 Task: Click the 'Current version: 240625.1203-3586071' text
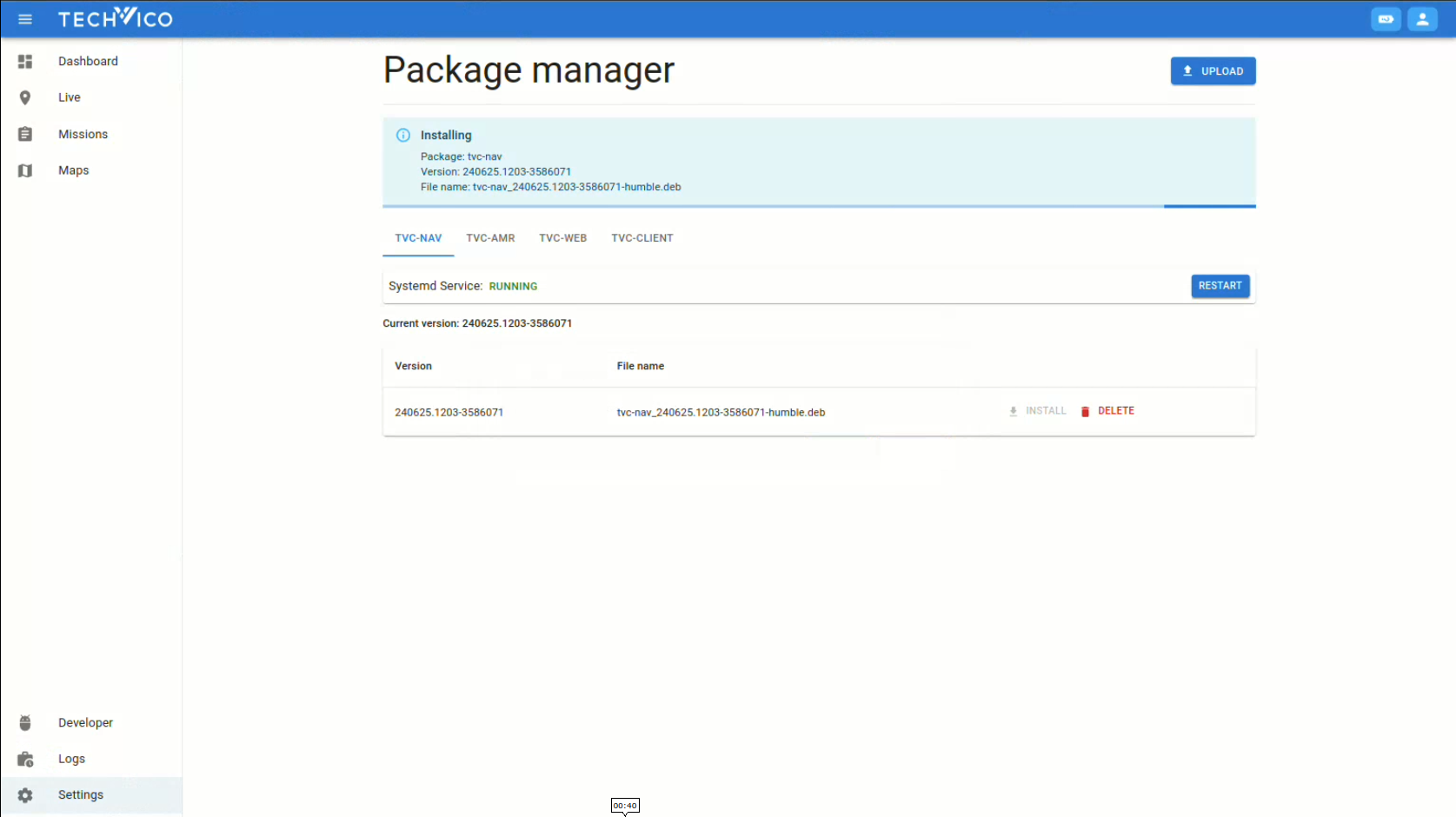[x=477, y=323]
